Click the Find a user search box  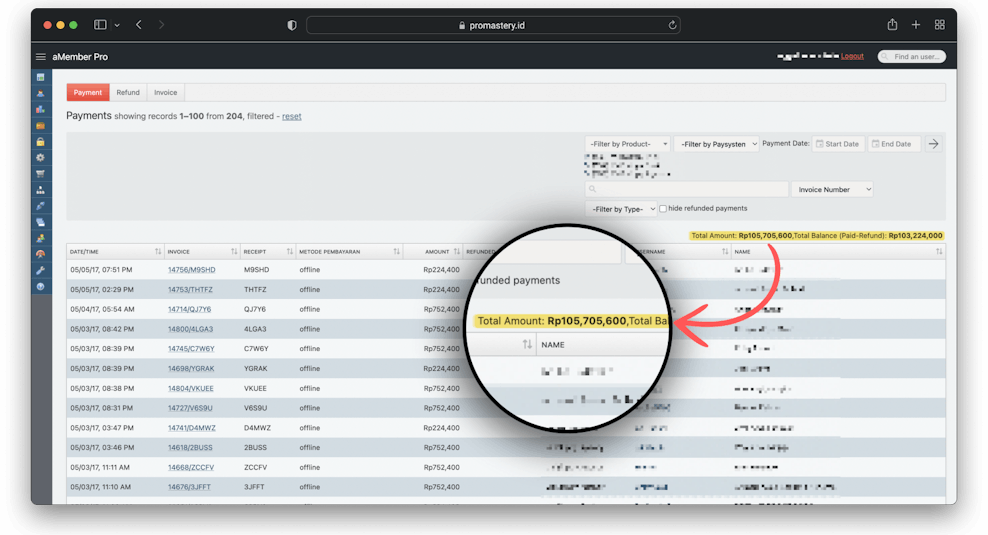[x=912, y=57]
